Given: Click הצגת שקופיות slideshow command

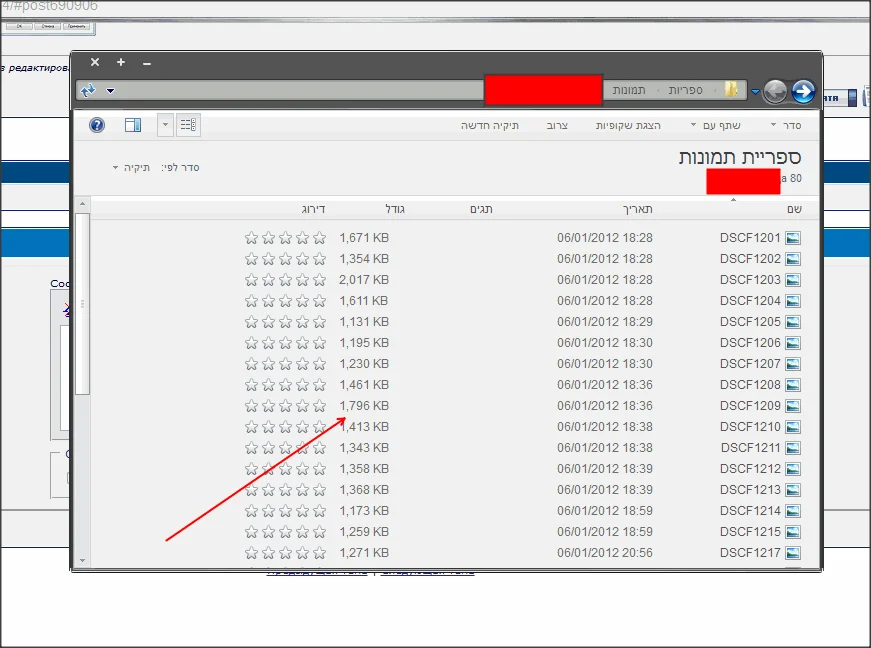Looking at the screenshot, I should (x=628, y=125).
